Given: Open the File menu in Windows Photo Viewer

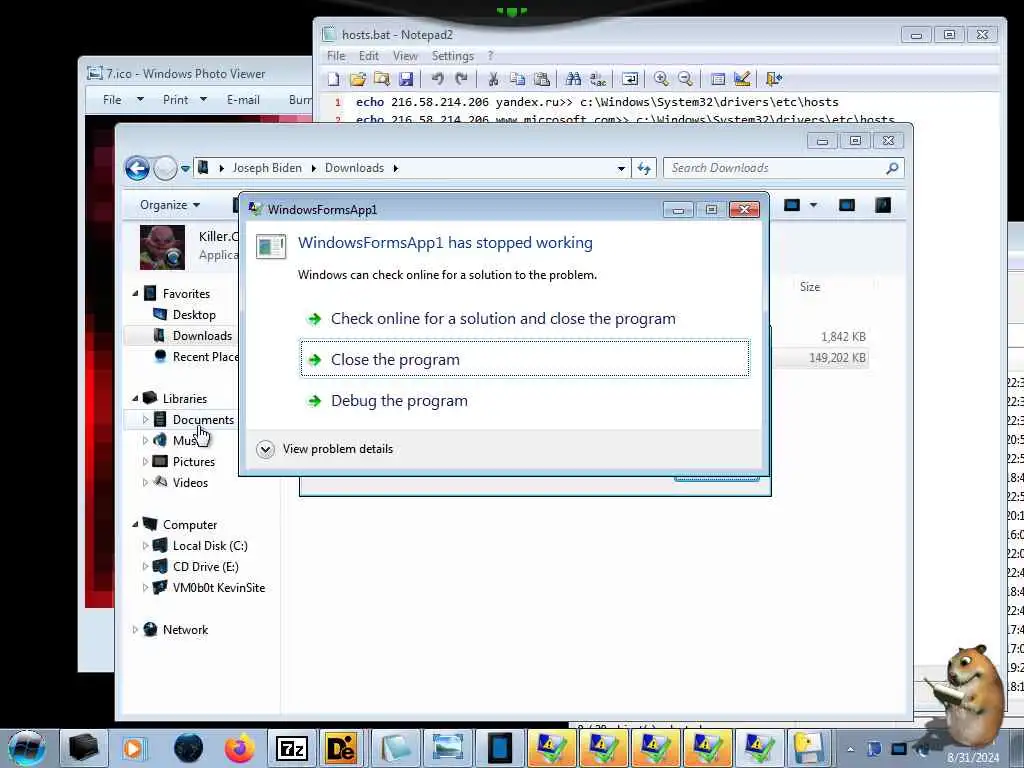Looking at the screenshot, I should click(112, 100).
